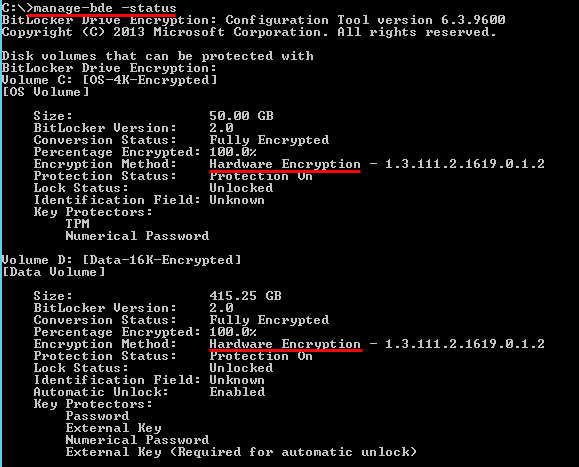Screen dimensions: 579x467
Task: Click the 50.00 GB size value
Action: coord(241,116)
